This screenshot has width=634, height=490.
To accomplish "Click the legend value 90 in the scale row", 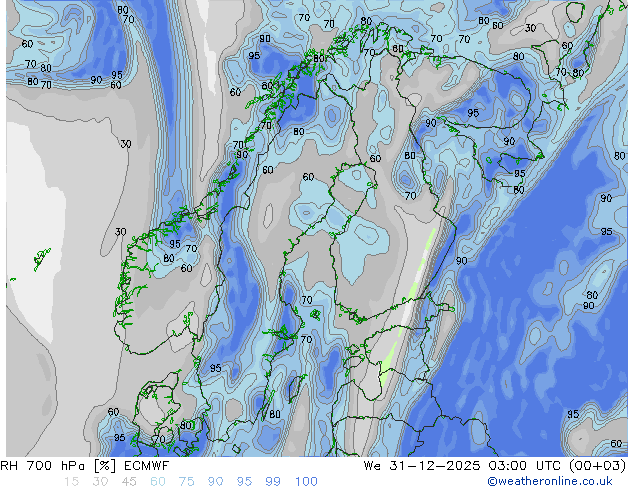I will [215, 482].
